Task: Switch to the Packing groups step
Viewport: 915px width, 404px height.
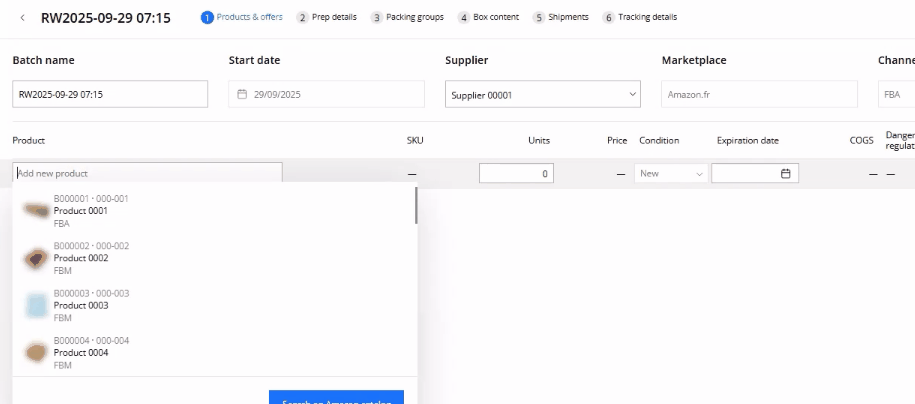Action: click(x=407, y=18)
